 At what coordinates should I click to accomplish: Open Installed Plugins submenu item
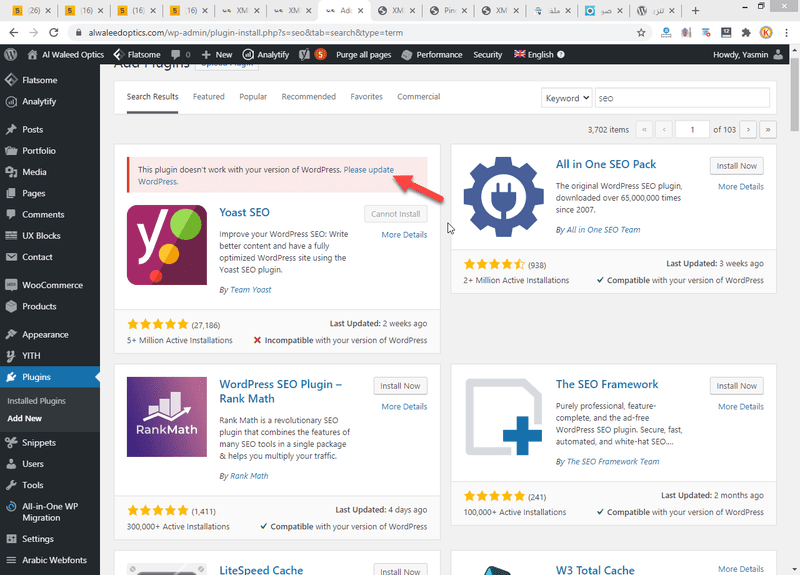36,401
